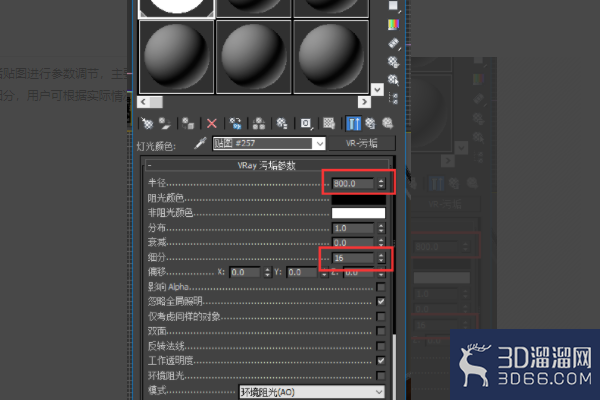
Task: Click the 细分 spinner arrows
Action: click(x=381, y=258)
